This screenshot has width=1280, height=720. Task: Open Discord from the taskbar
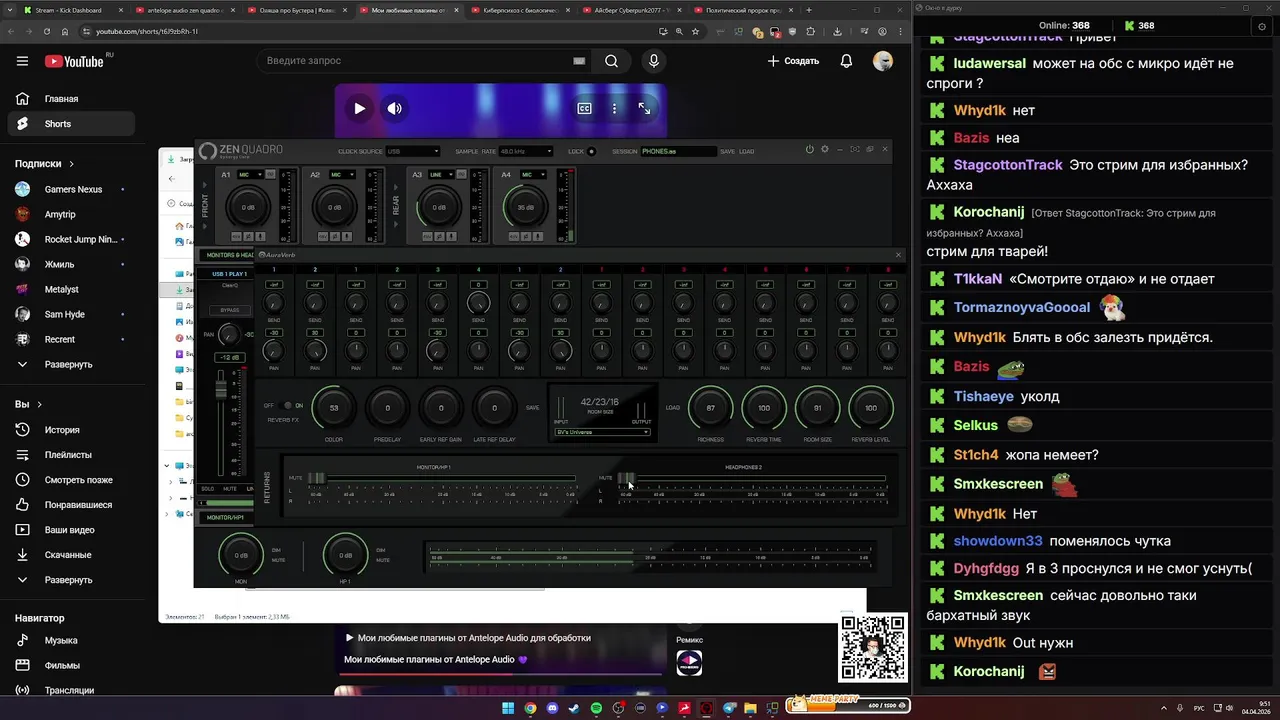(x=552, y=708)
